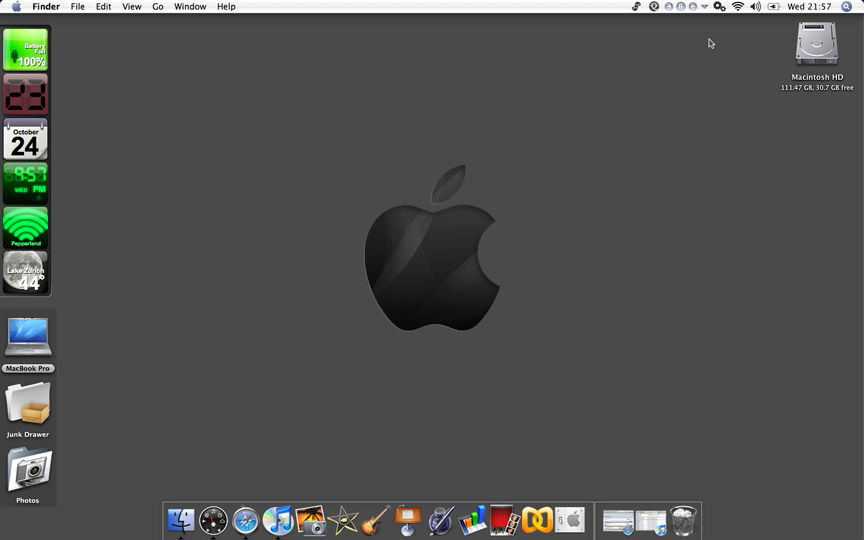Go to previous track in menu bar
864x540 pixels.
tap(668, 7)
